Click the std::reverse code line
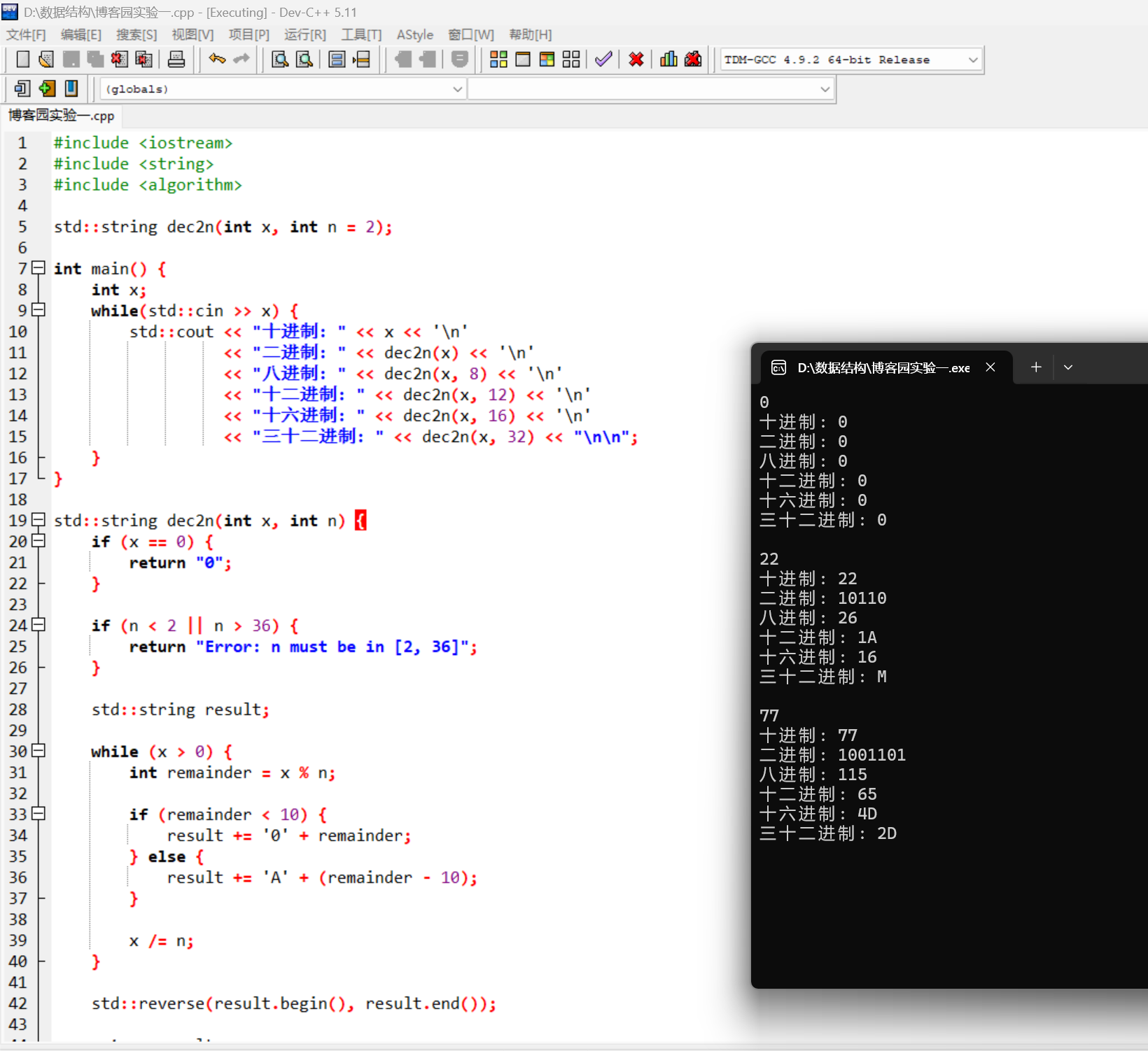The image size is (1148, 1051). (294, 1003)
